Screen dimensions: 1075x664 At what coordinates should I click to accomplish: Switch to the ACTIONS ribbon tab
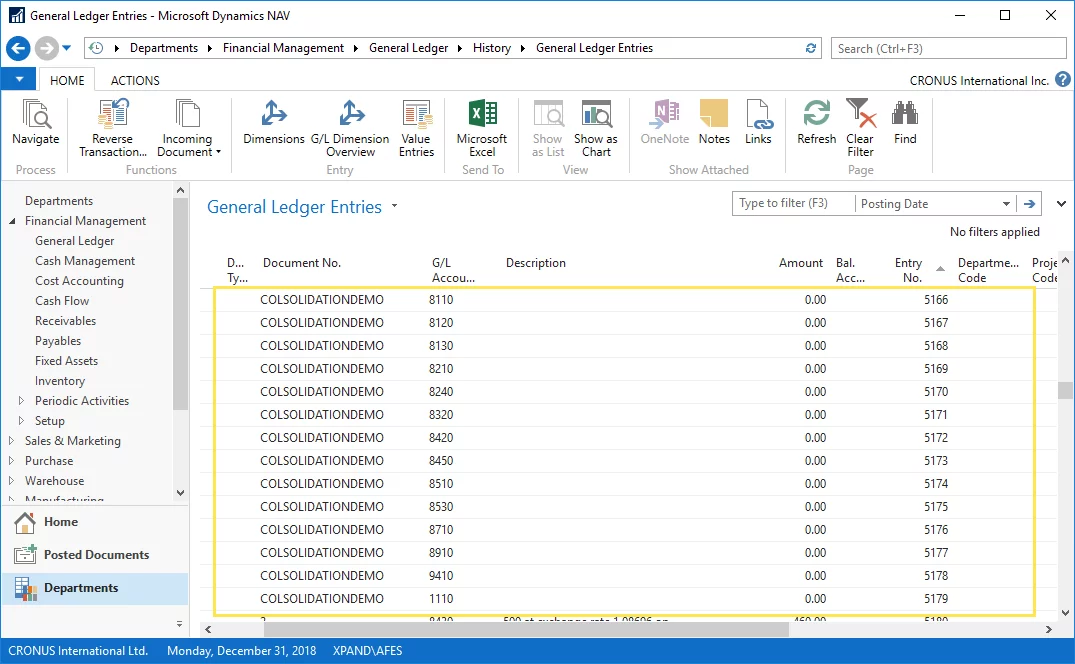135,80
